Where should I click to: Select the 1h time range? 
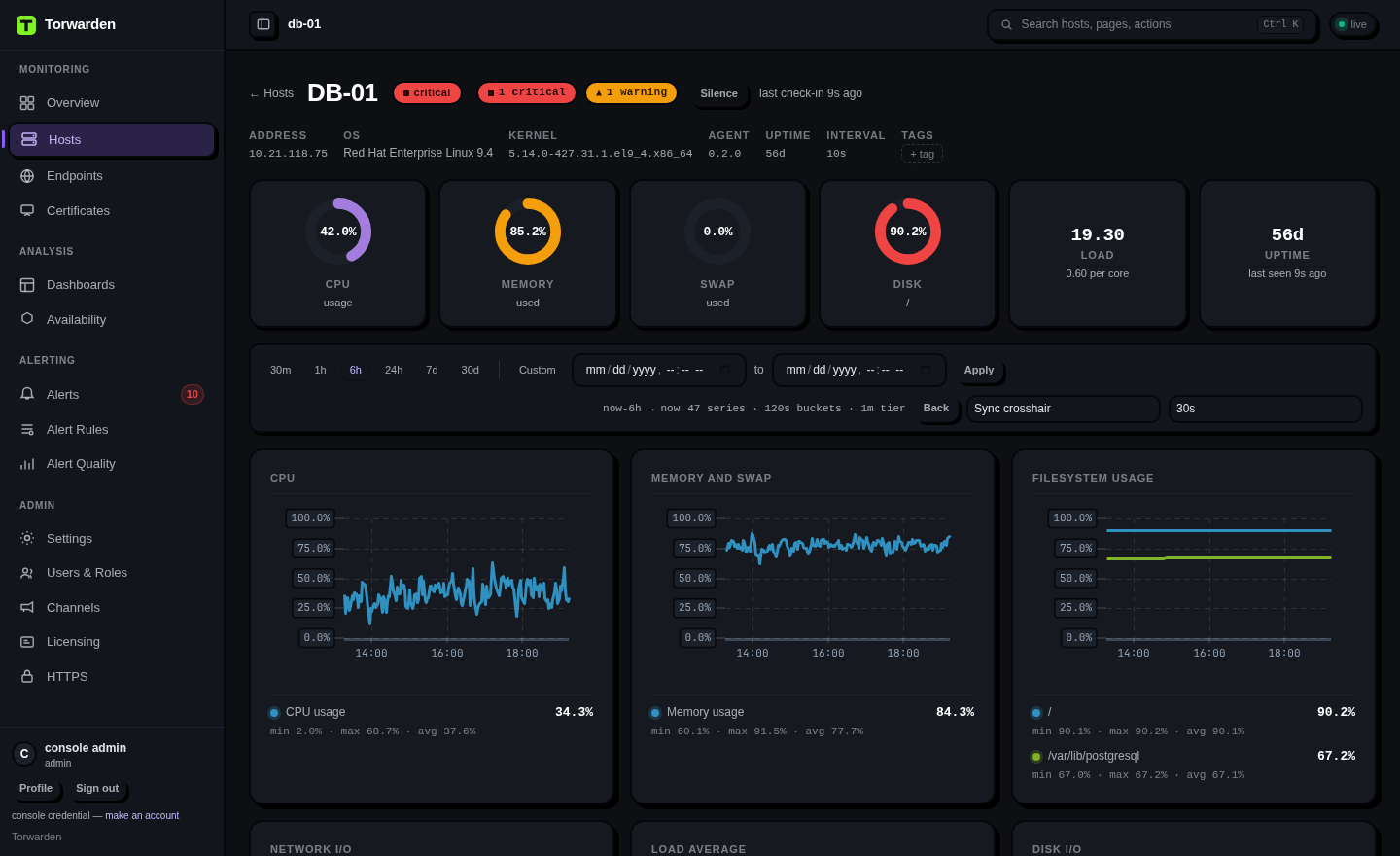320,370
